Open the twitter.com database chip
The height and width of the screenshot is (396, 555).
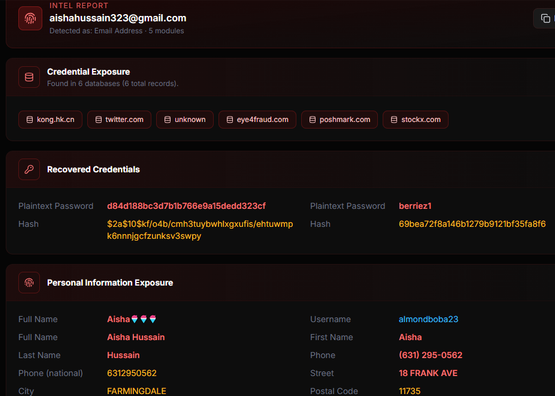(119, 120)
